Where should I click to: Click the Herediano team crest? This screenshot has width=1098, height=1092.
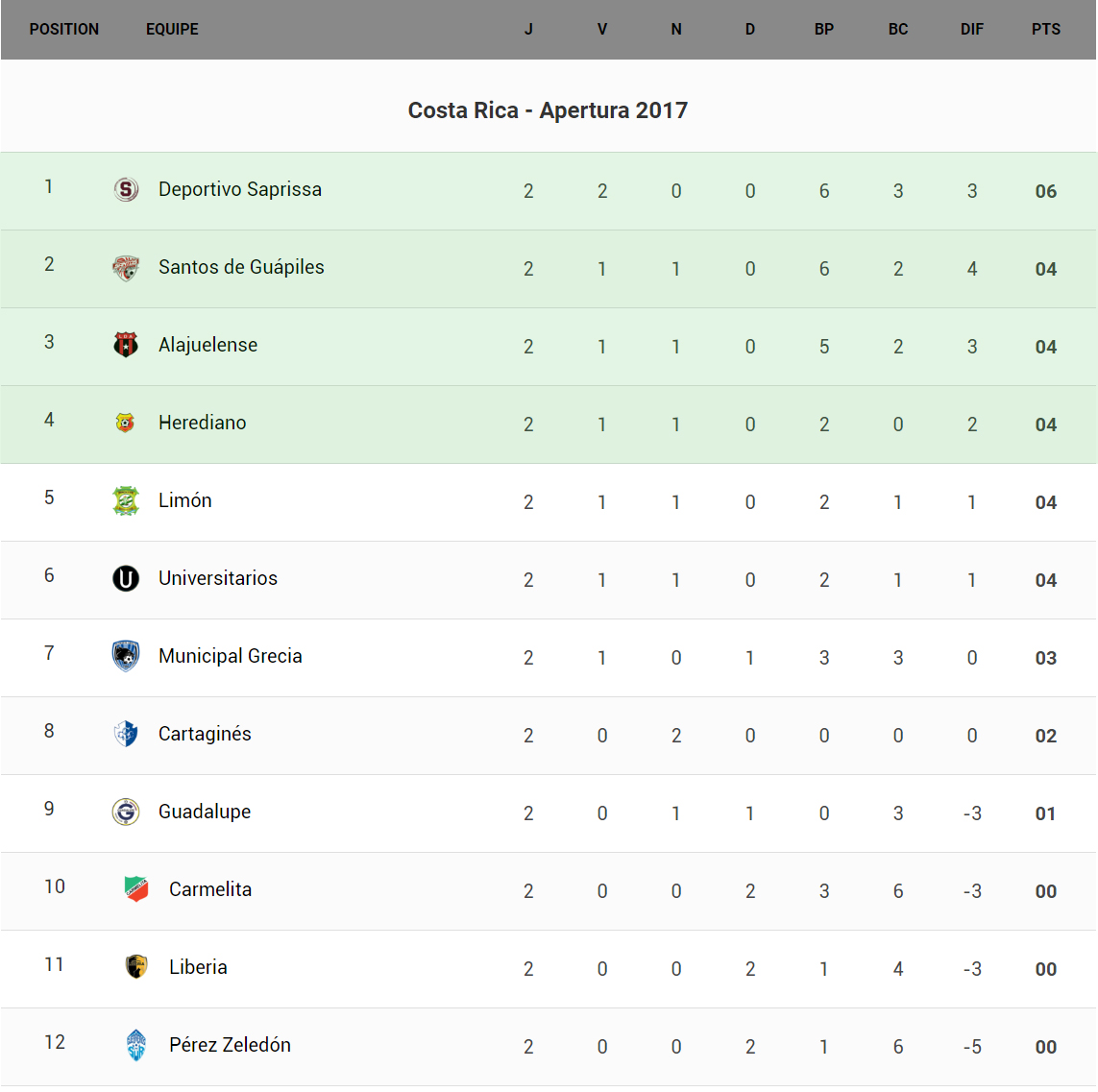(x=125, y=424)
